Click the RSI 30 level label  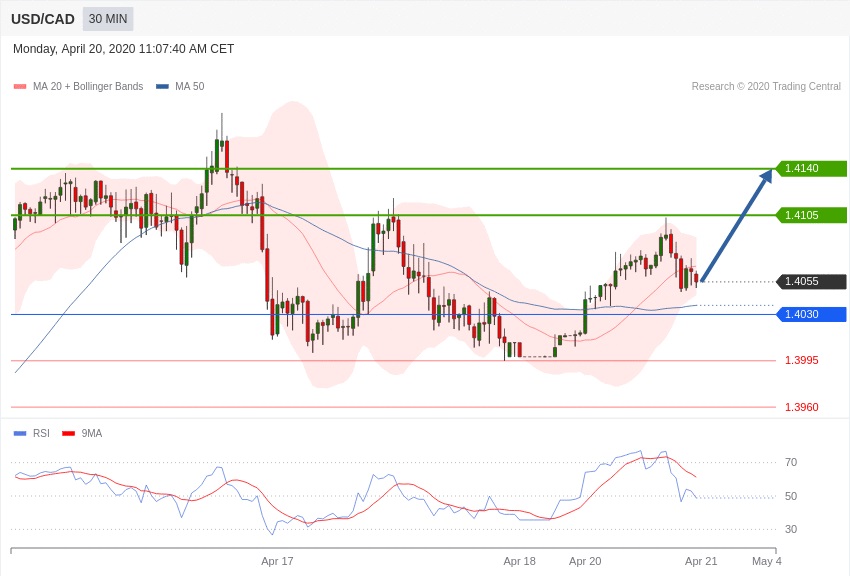[791, 529]
